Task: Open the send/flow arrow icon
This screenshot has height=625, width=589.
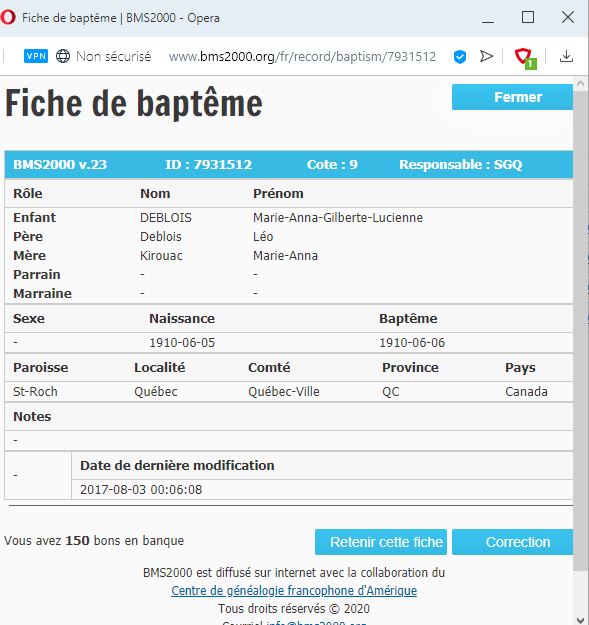Action: (486, 56)
